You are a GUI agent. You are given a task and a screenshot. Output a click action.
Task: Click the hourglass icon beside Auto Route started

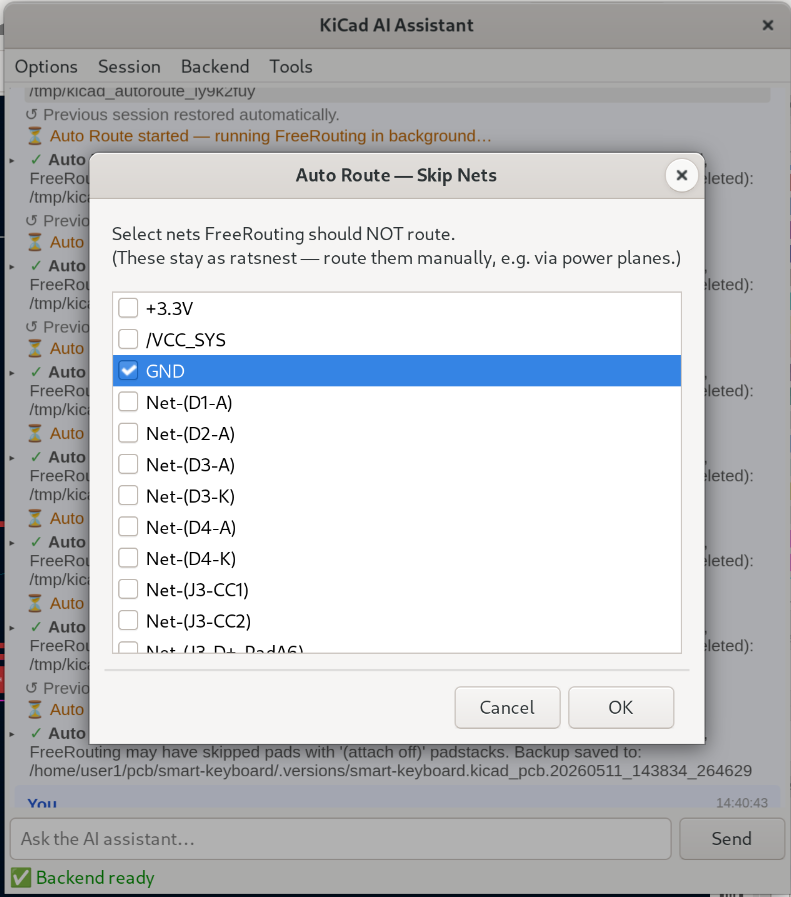(35, 136)
